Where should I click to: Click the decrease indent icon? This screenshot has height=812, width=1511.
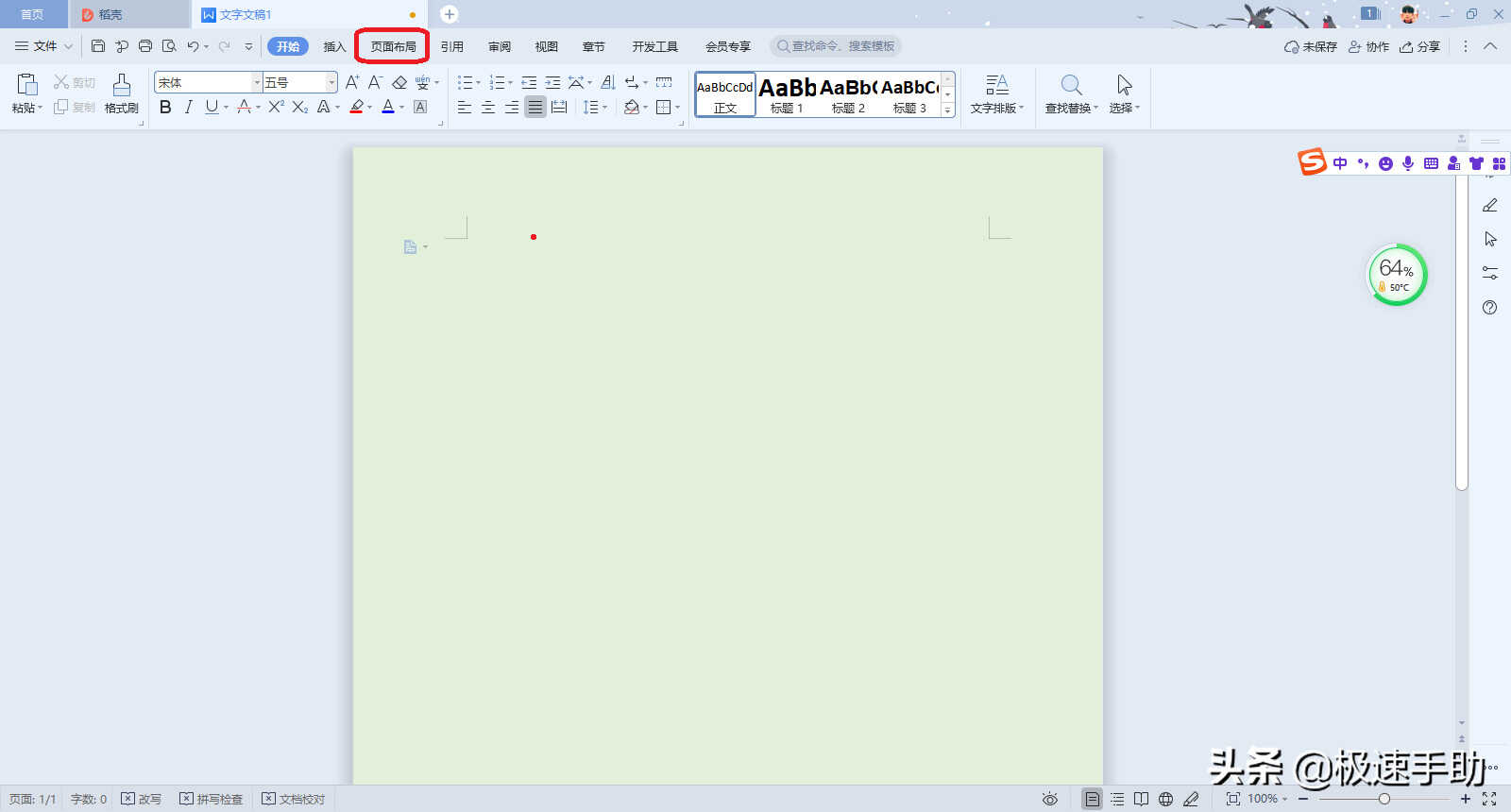click(x=529, y=82)
